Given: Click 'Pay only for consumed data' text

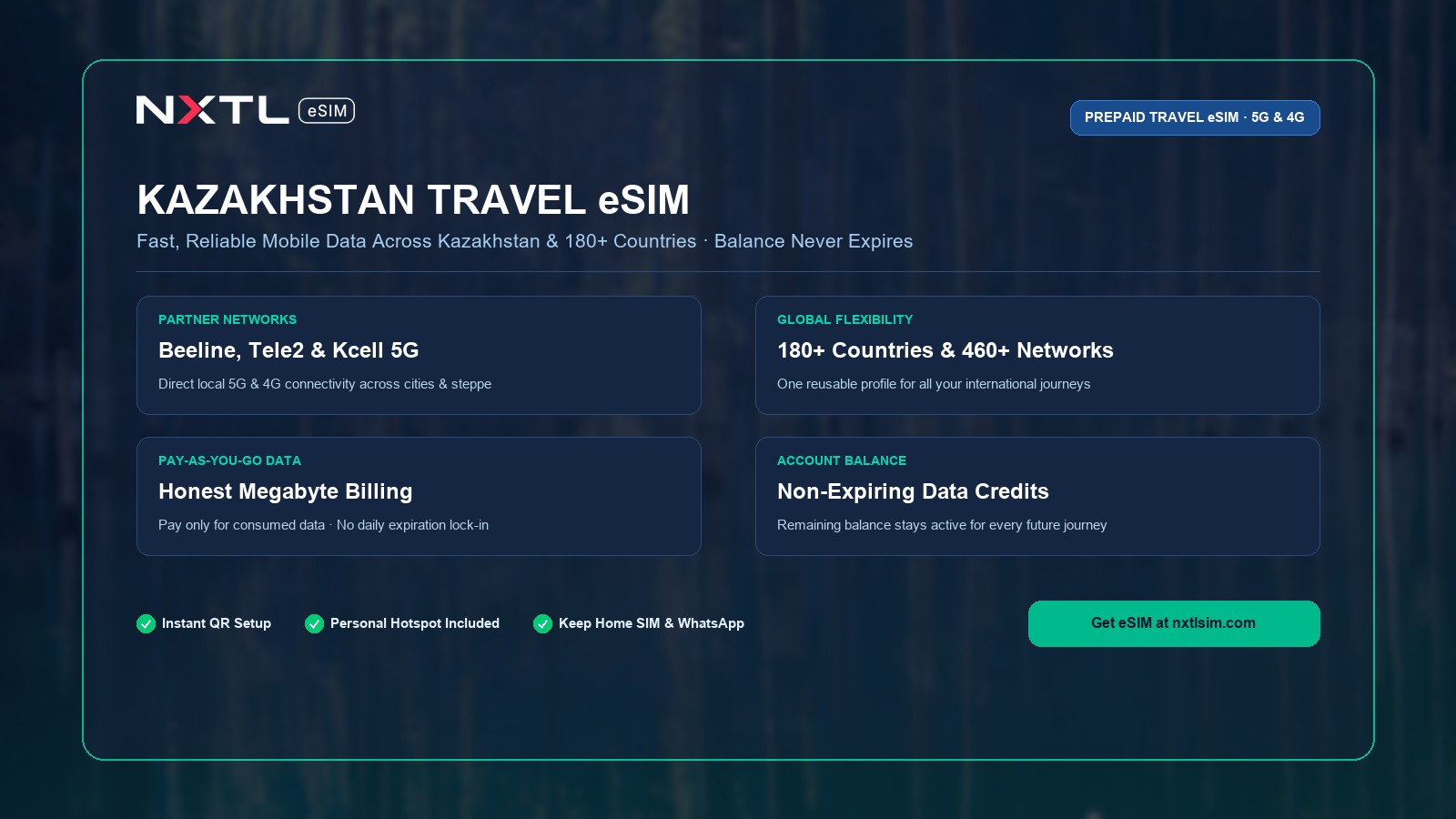Looking at the screenshot, I should [241, 525].
